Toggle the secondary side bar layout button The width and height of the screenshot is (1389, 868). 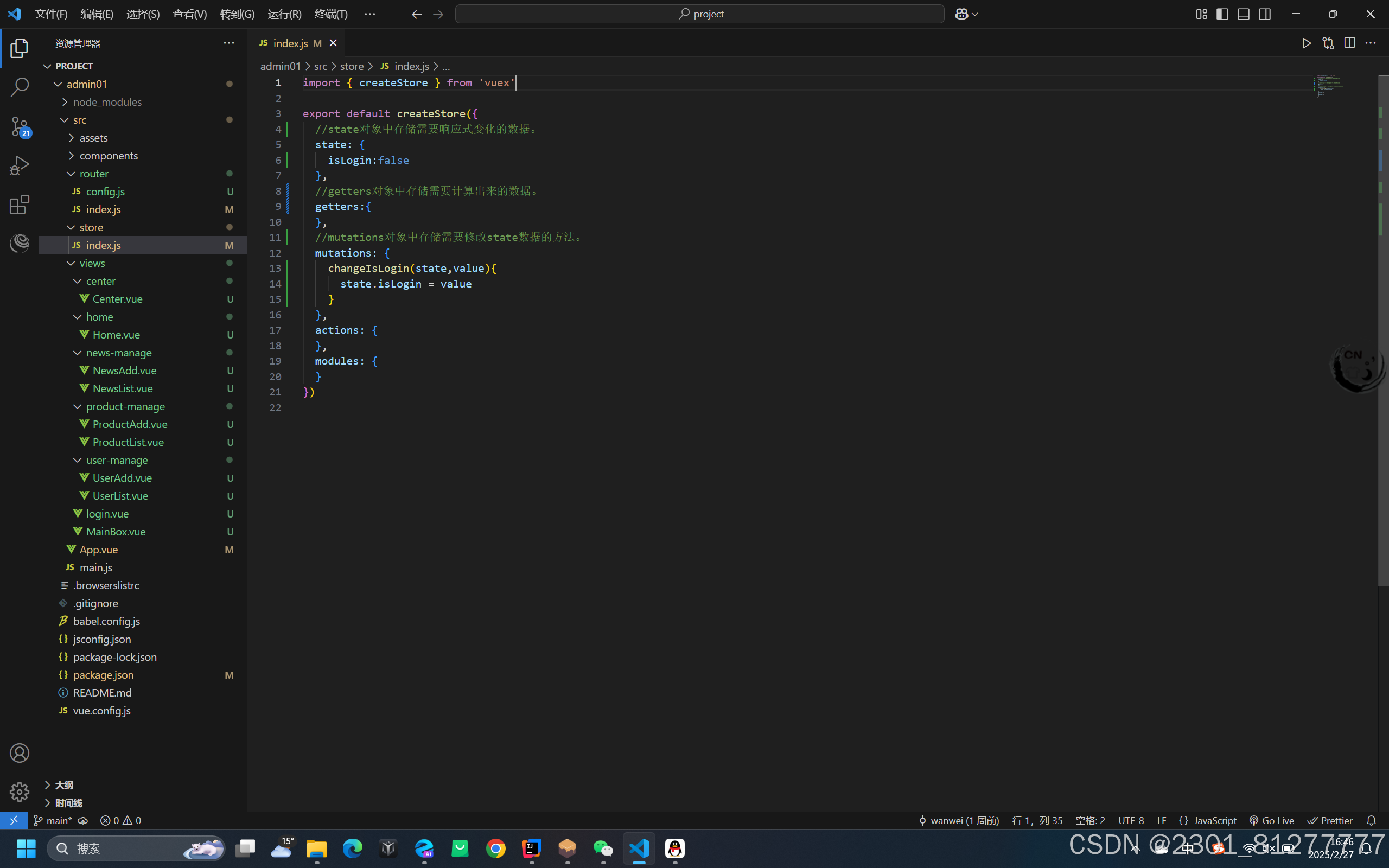pos(1264,14)
